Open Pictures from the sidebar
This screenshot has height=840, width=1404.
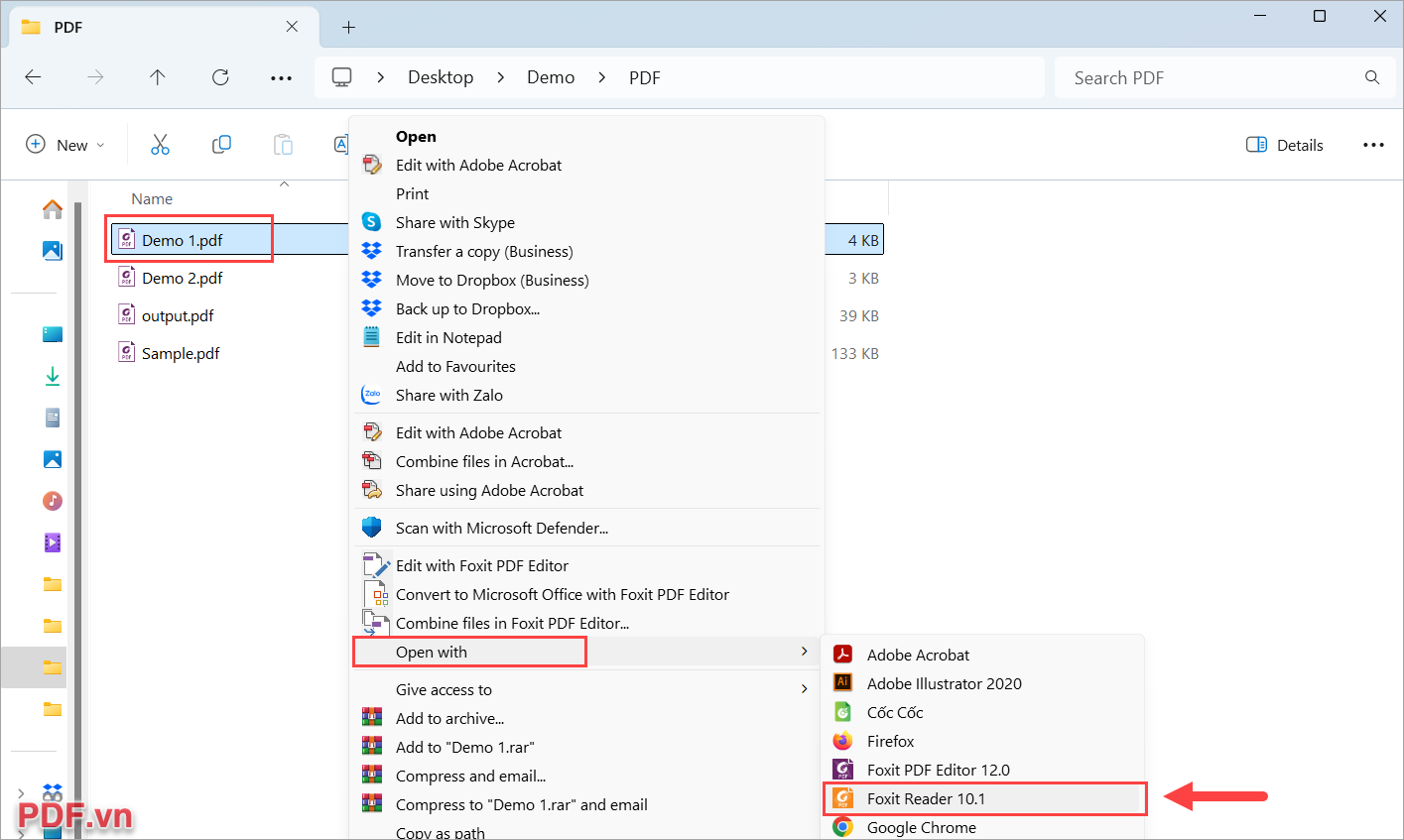pos(53,459)
